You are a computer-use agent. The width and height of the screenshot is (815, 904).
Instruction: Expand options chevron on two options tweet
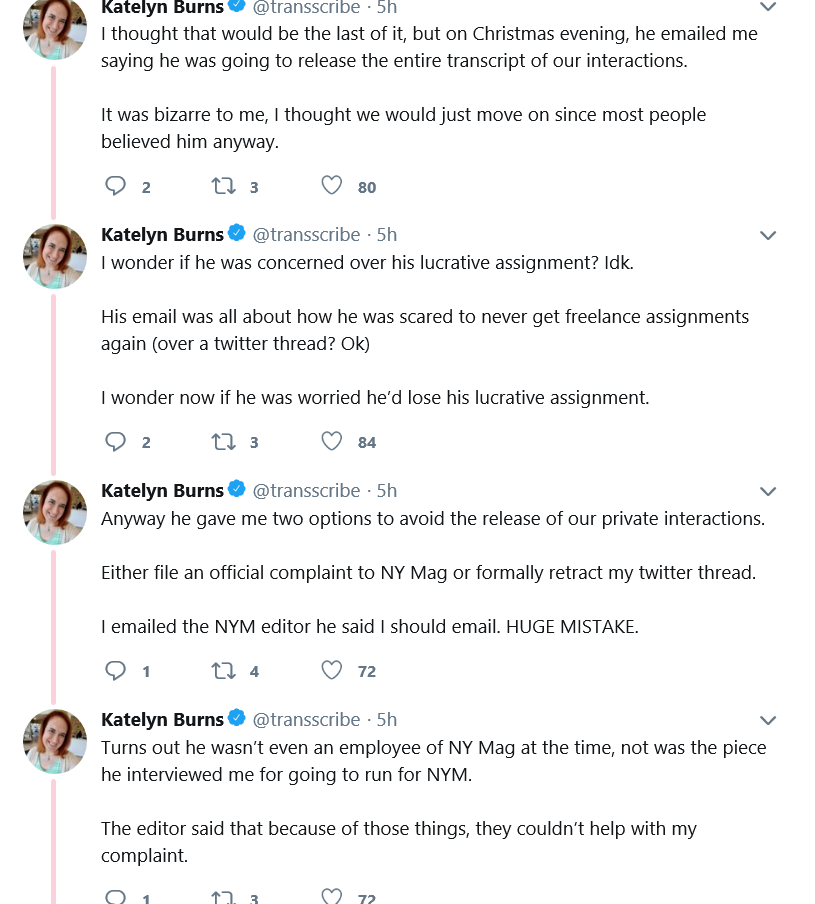click(x=768, y=491)
